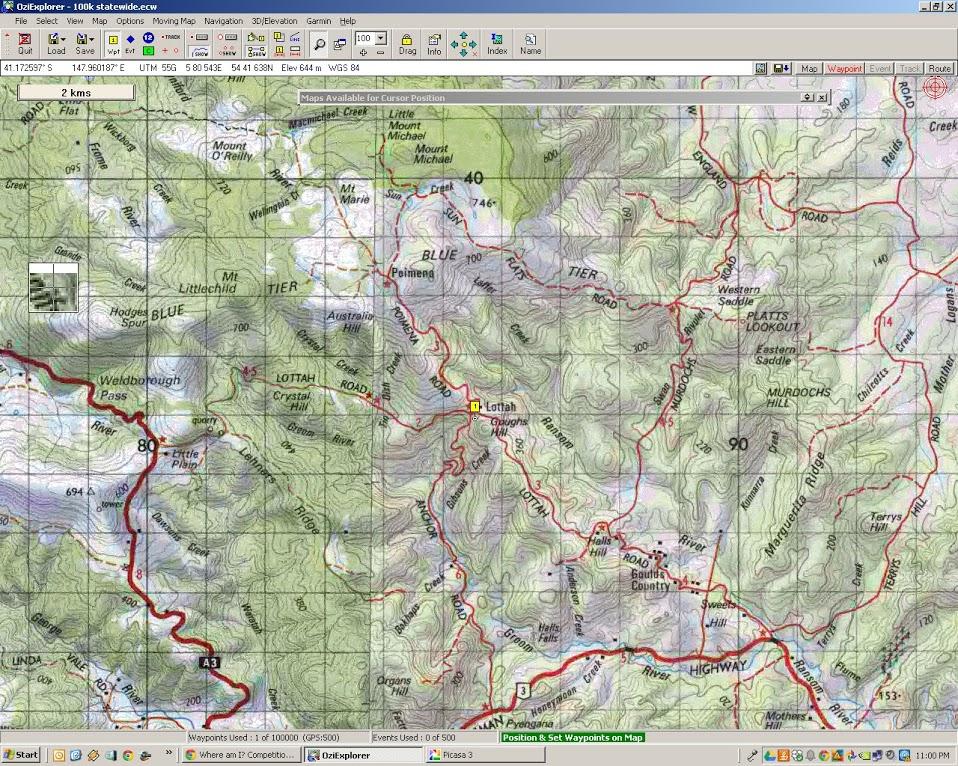Open the map Info tool
958x766 pixels.
click(434, 44)
